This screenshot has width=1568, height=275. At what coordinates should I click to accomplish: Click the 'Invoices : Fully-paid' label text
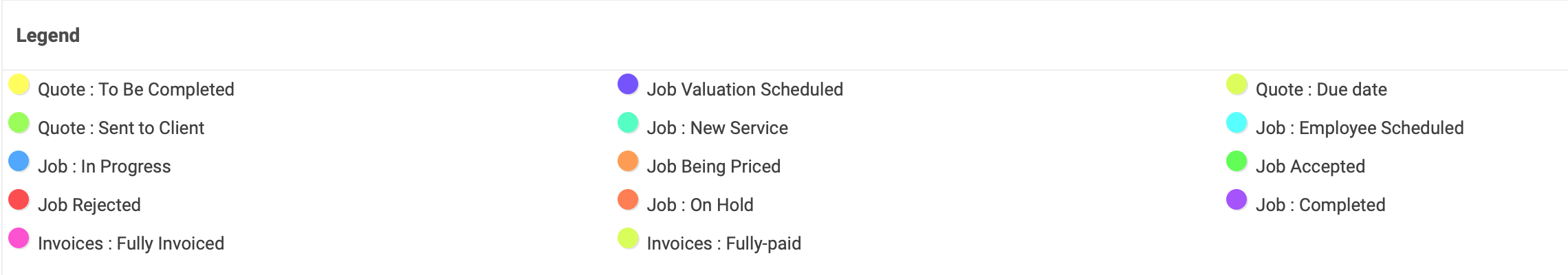pos(724,243)
